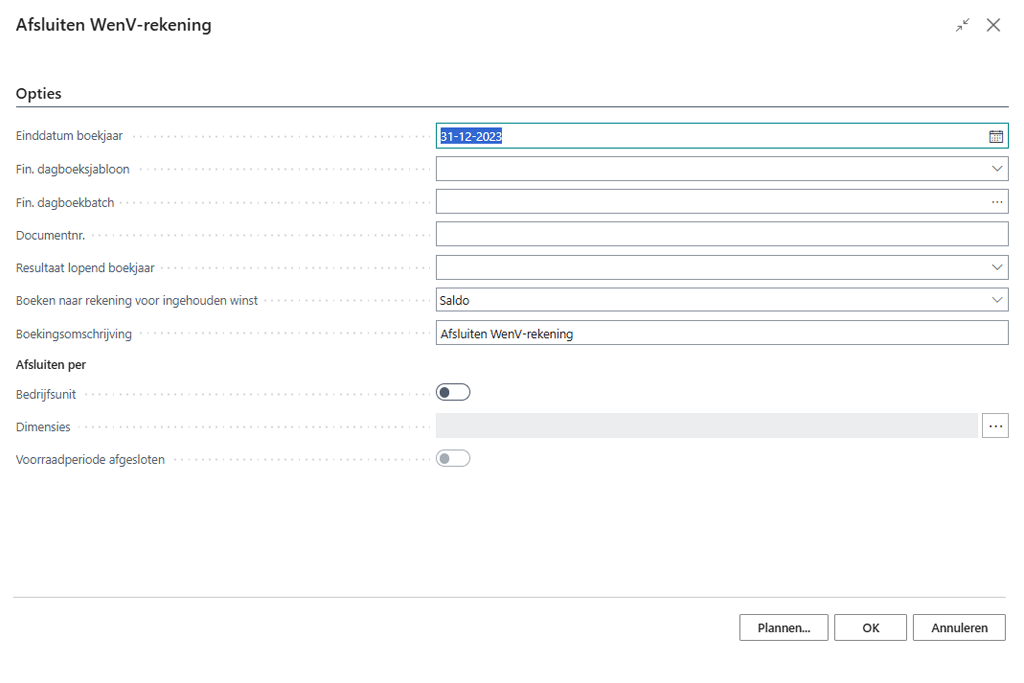Confirm with the OK button
Image resolution: width=1024 pixels, height=683 pixels.
pyautogui.click(x=871, y=627)
